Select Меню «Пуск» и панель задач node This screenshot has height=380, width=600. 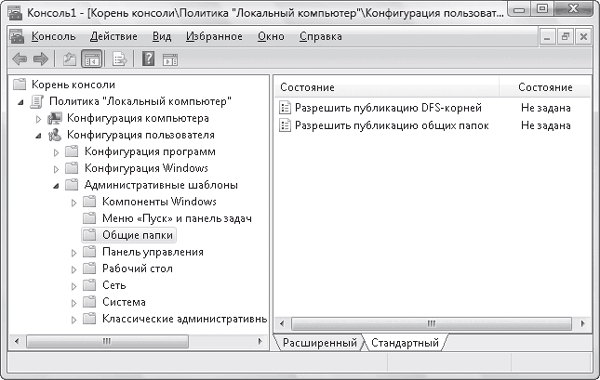point(177,218)
